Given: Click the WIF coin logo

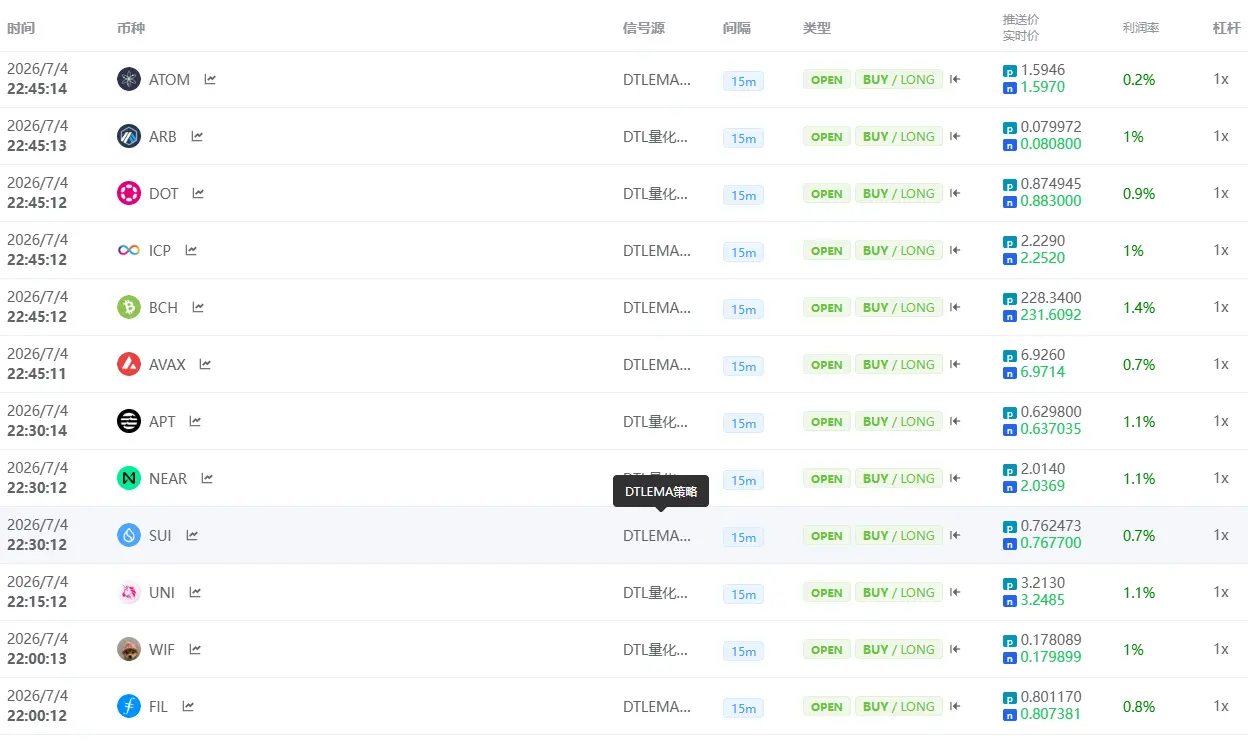Looking at the screenshot, I should pyautogui.click(x=129, y=649).
